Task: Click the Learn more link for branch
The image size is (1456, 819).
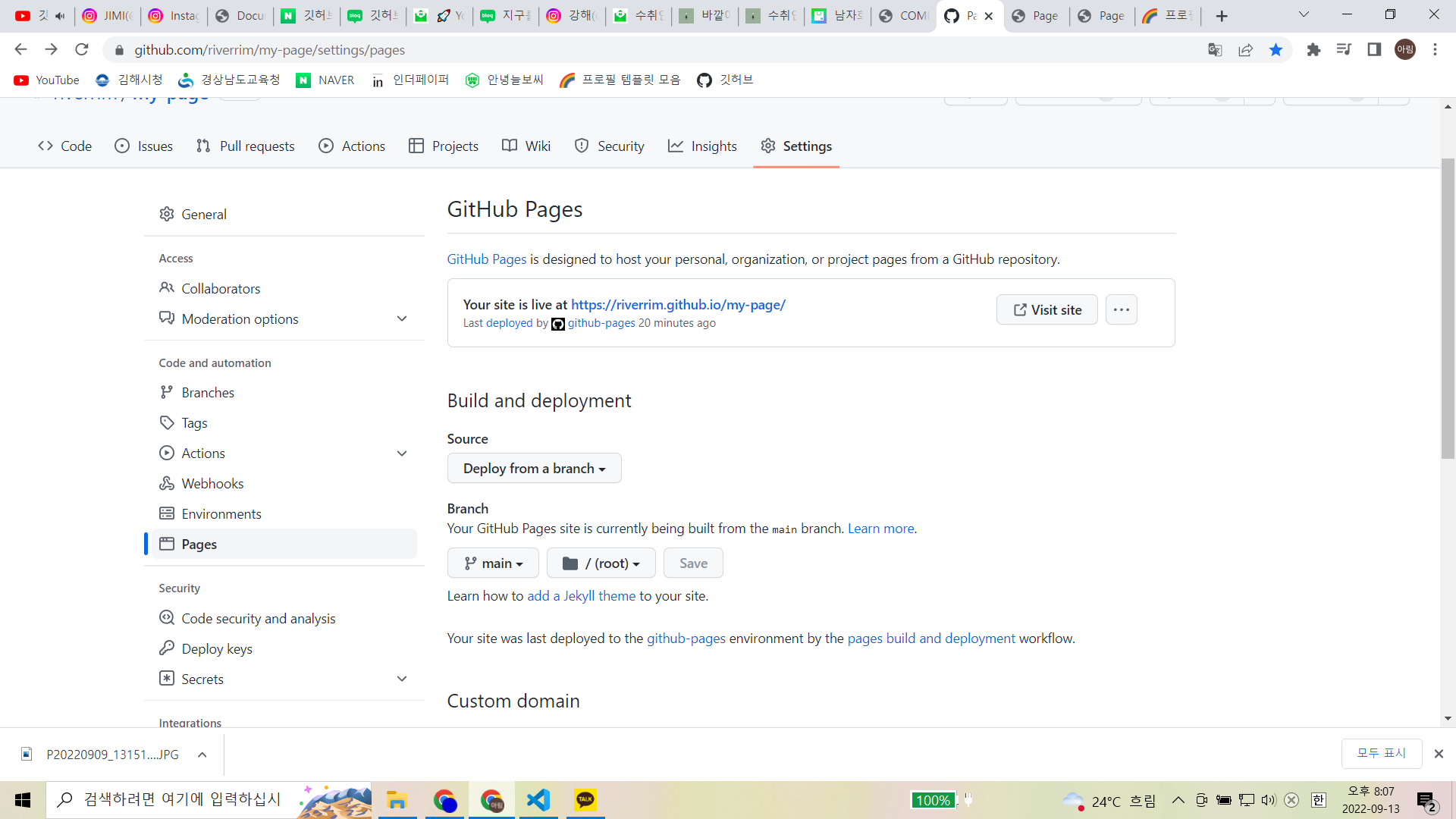Action: tap(880, 528)
